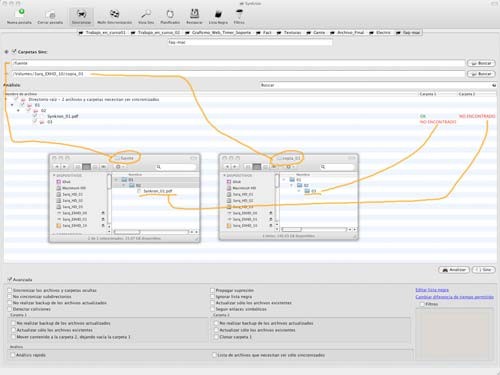Image resolution: width=500 pixels, height=375 pixels.
Task: Click the forward arrow in fuente Finder window
Action: pyautogui.click(x=65, y=166)
